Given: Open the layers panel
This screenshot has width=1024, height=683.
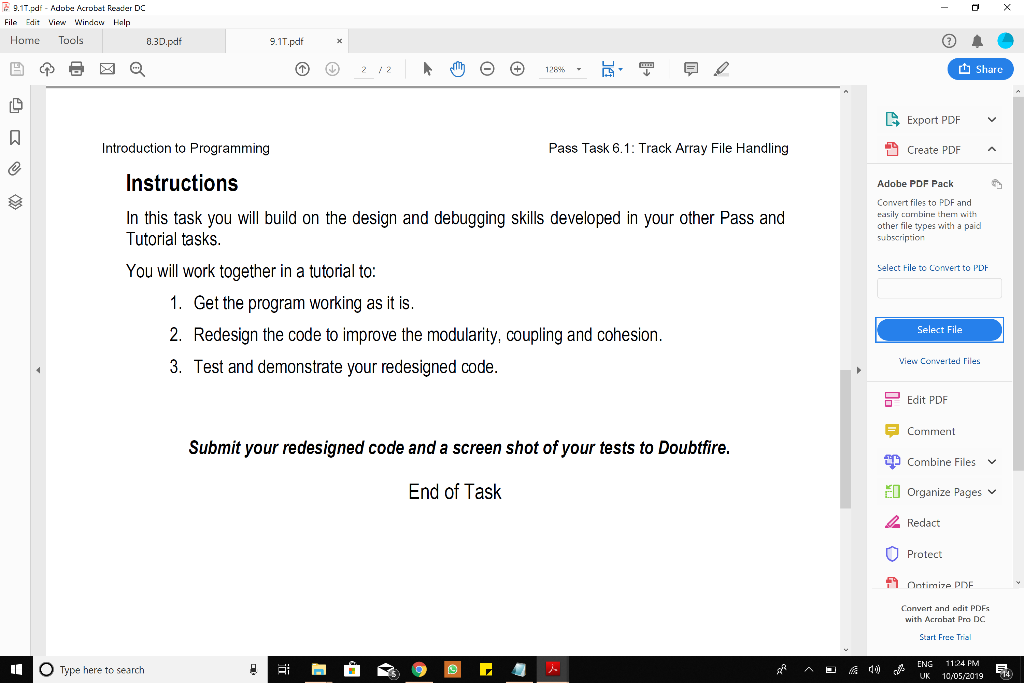Looking at the screenshot, I should pyautogui.click(x=15, y=202).
